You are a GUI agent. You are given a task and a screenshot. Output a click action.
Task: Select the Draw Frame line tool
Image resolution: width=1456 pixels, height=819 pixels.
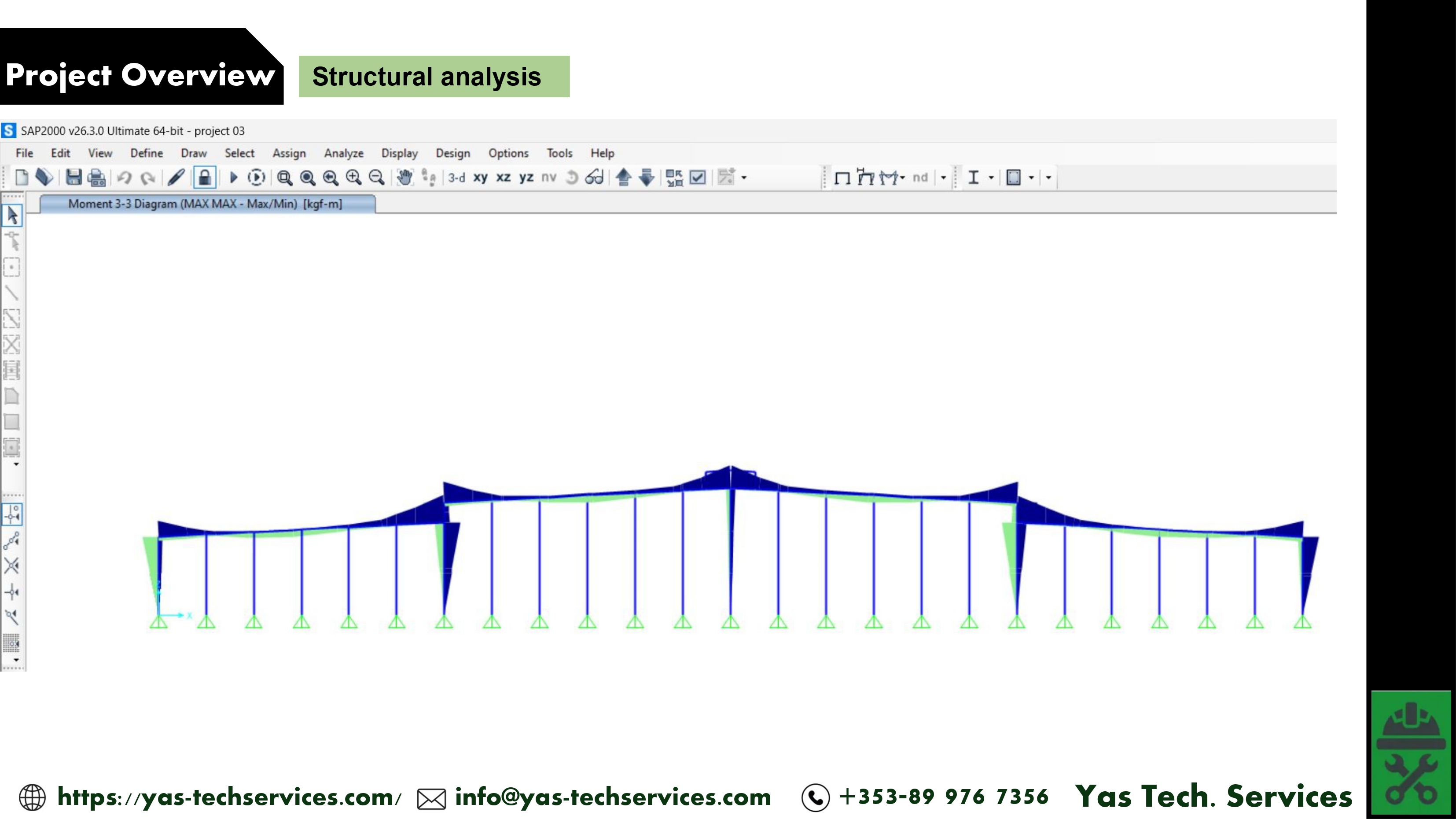12,293
